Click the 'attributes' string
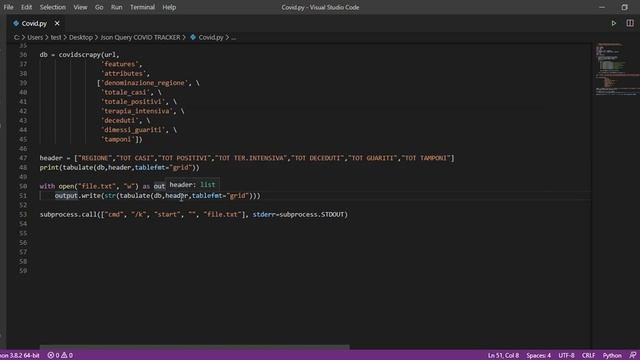Screen dimensions: 640x360 [x=124, y=73]
